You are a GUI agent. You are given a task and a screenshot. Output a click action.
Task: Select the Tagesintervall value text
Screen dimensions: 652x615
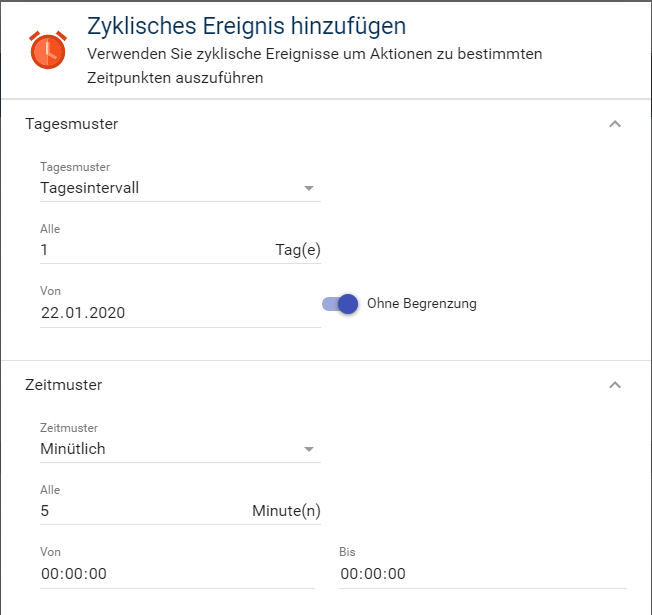90,188
